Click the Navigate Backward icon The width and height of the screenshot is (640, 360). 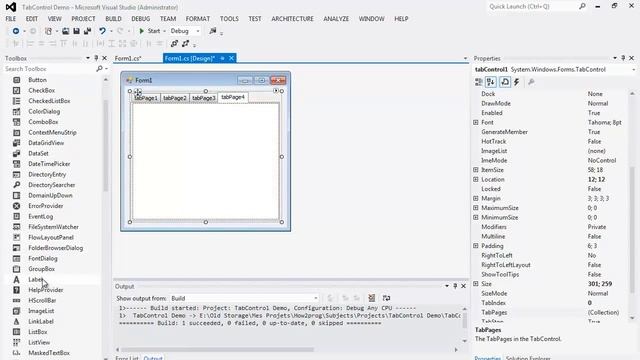[16, 31]
